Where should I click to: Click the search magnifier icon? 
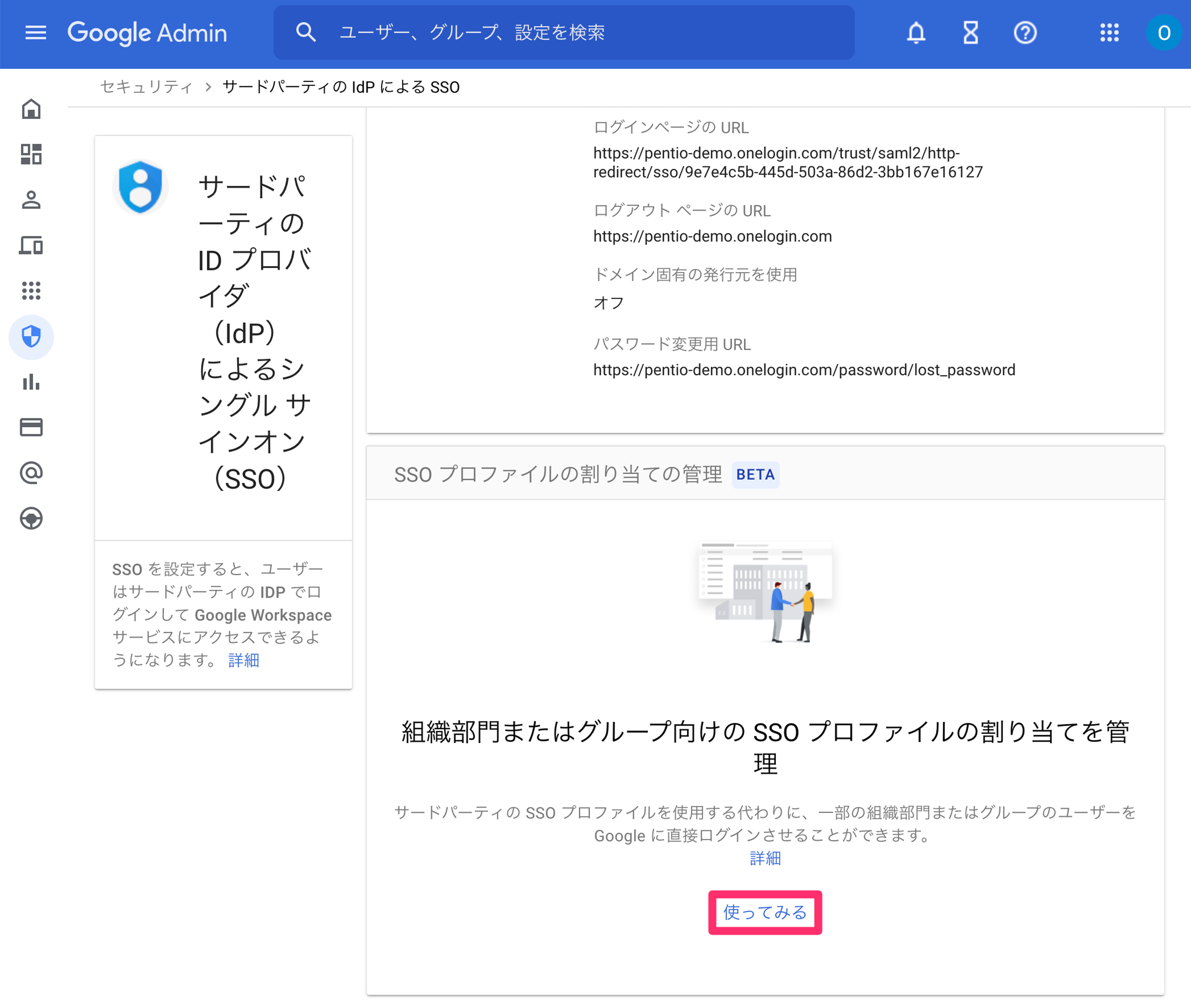pyautogui.click(x=306, y=32)
